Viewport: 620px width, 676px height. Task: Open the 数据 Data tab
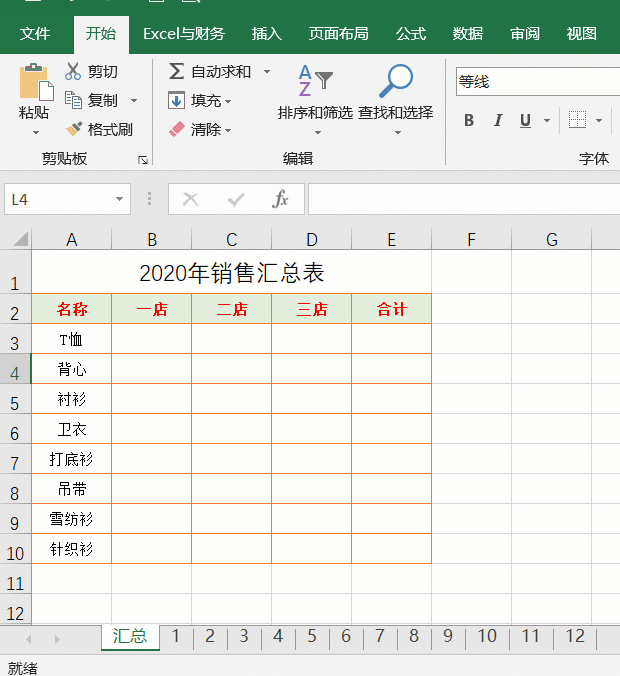(x=468, y=34)
